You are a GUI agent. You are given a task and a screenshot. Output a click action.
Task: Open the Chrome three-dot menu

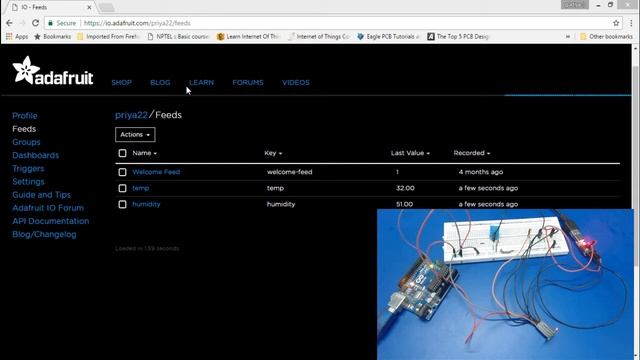tap(631, 23)
